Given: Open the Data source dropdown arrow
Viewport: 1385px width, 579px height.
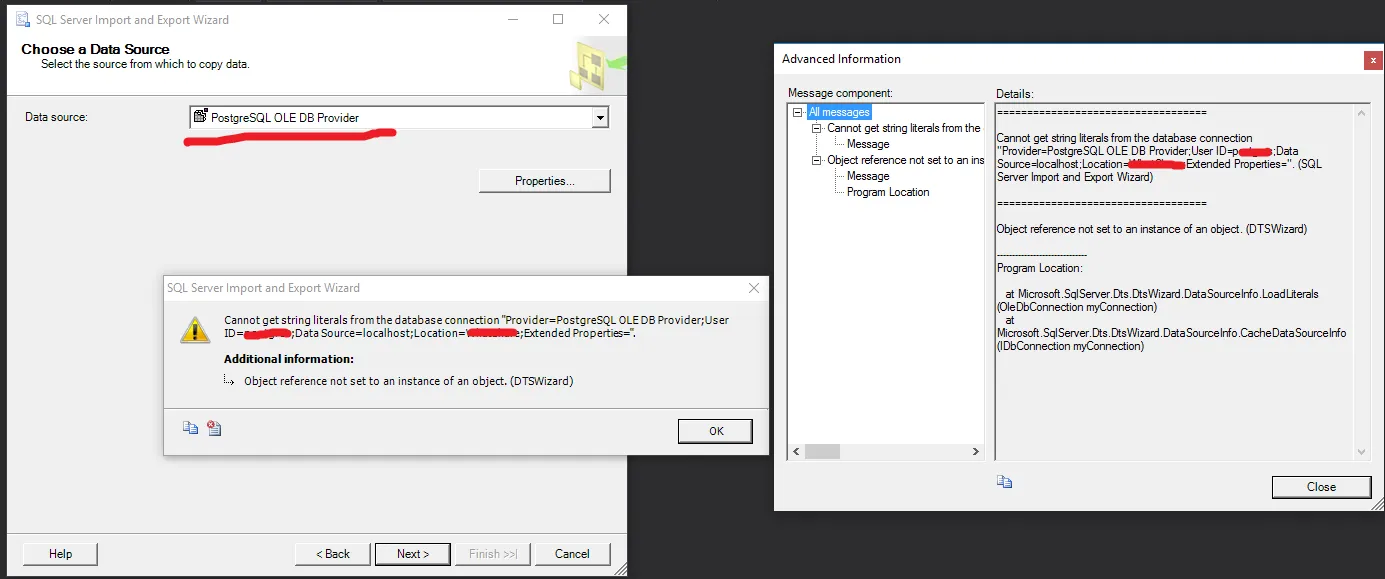Looking at the screenshot, I should pos(600,118).
